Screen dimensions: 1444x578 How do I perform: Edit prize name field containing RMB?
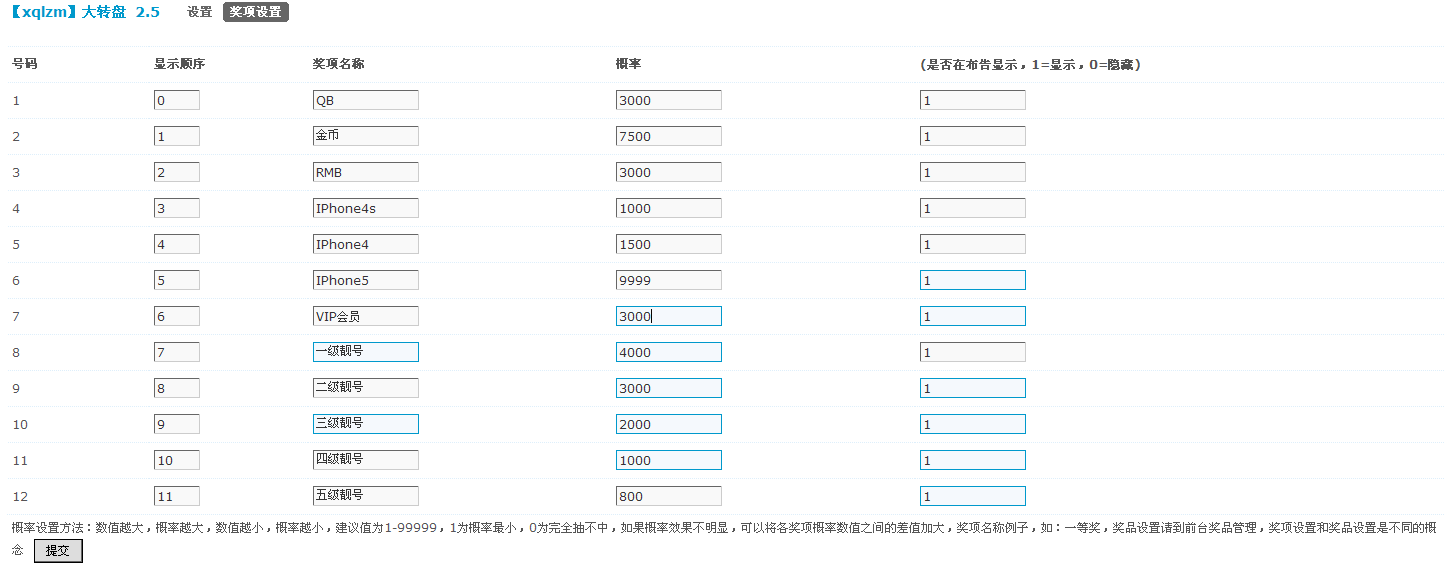pyautogui.click(x=366, y=172)
